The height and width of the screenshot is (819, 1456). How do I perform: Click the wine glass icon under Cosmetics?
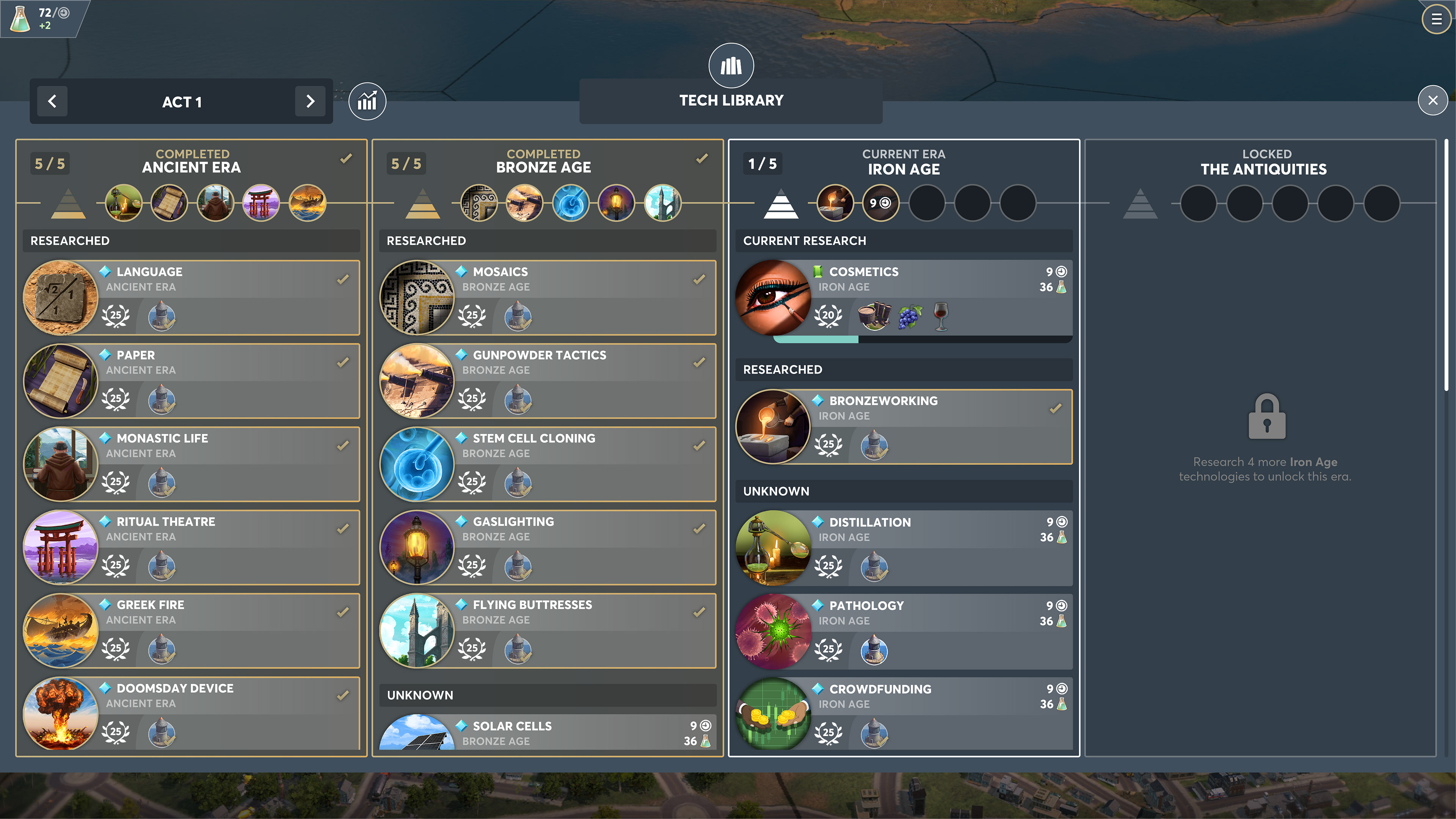pos(941,316)
